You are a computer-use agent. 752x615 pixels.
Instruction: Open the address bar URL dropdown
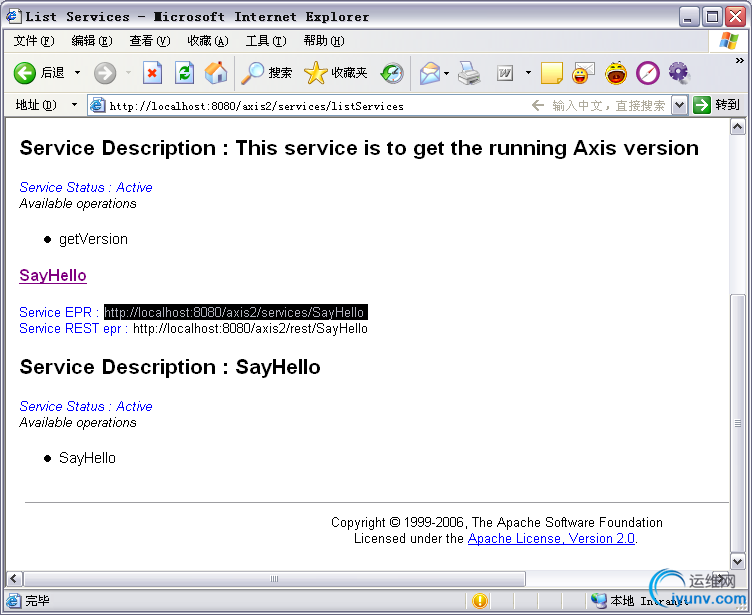coord(679,105)
